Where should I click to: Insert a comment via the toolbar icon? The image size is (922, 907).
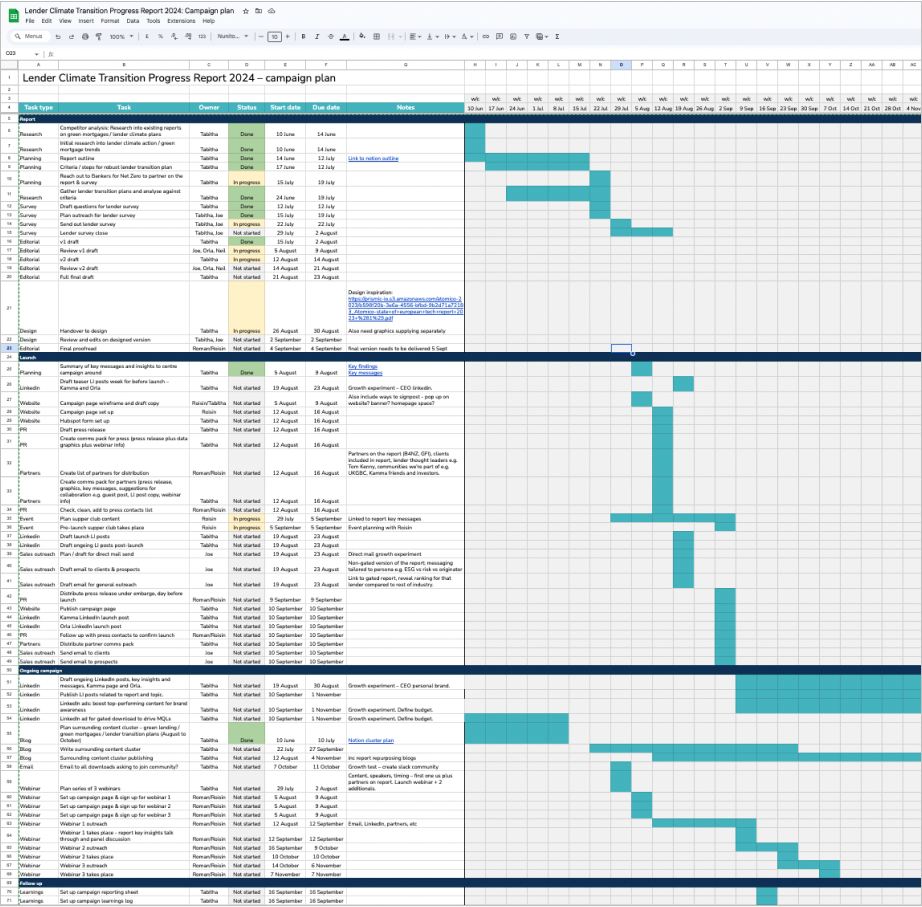[500, 36]
